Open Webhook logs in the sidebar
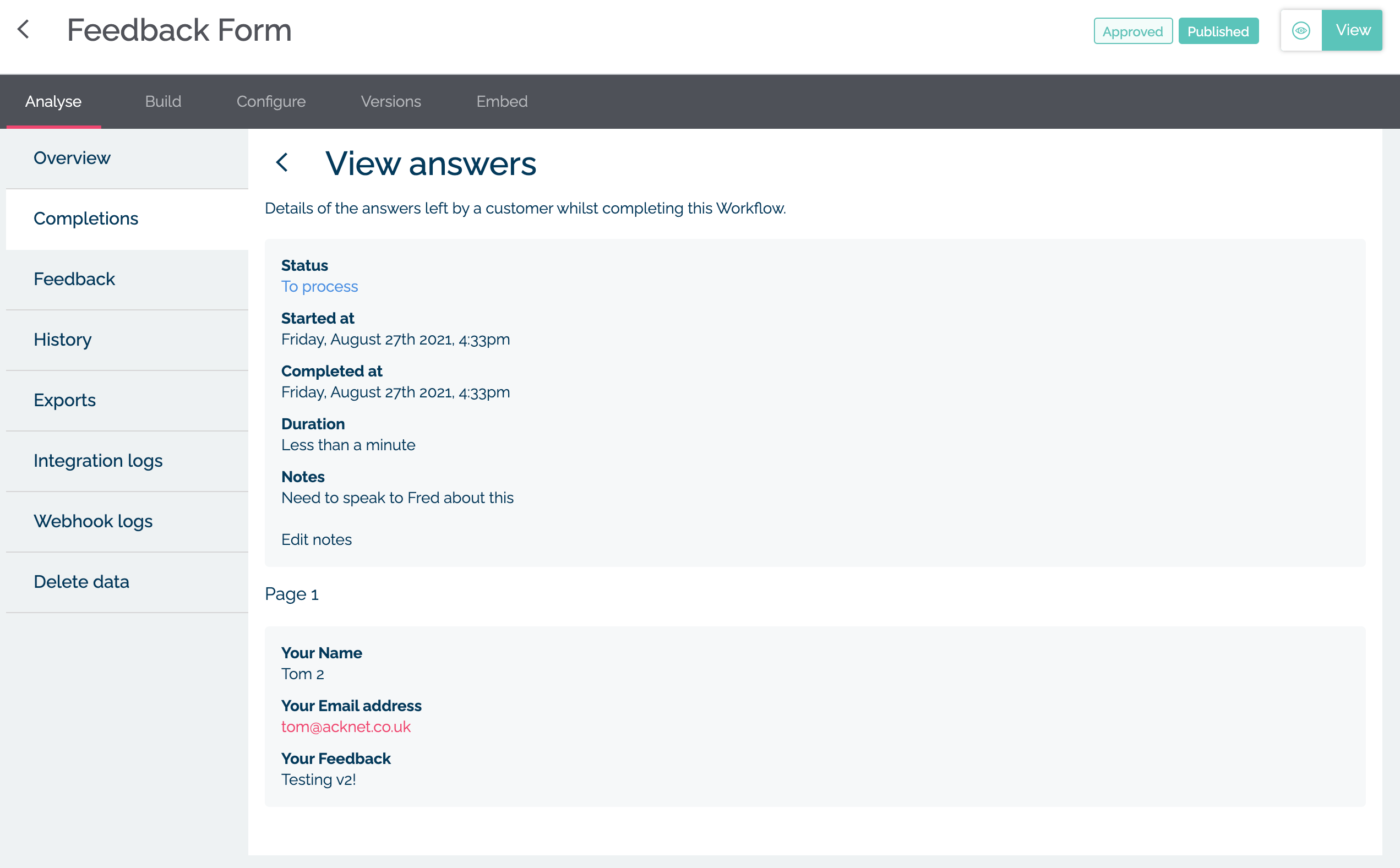 127,521
